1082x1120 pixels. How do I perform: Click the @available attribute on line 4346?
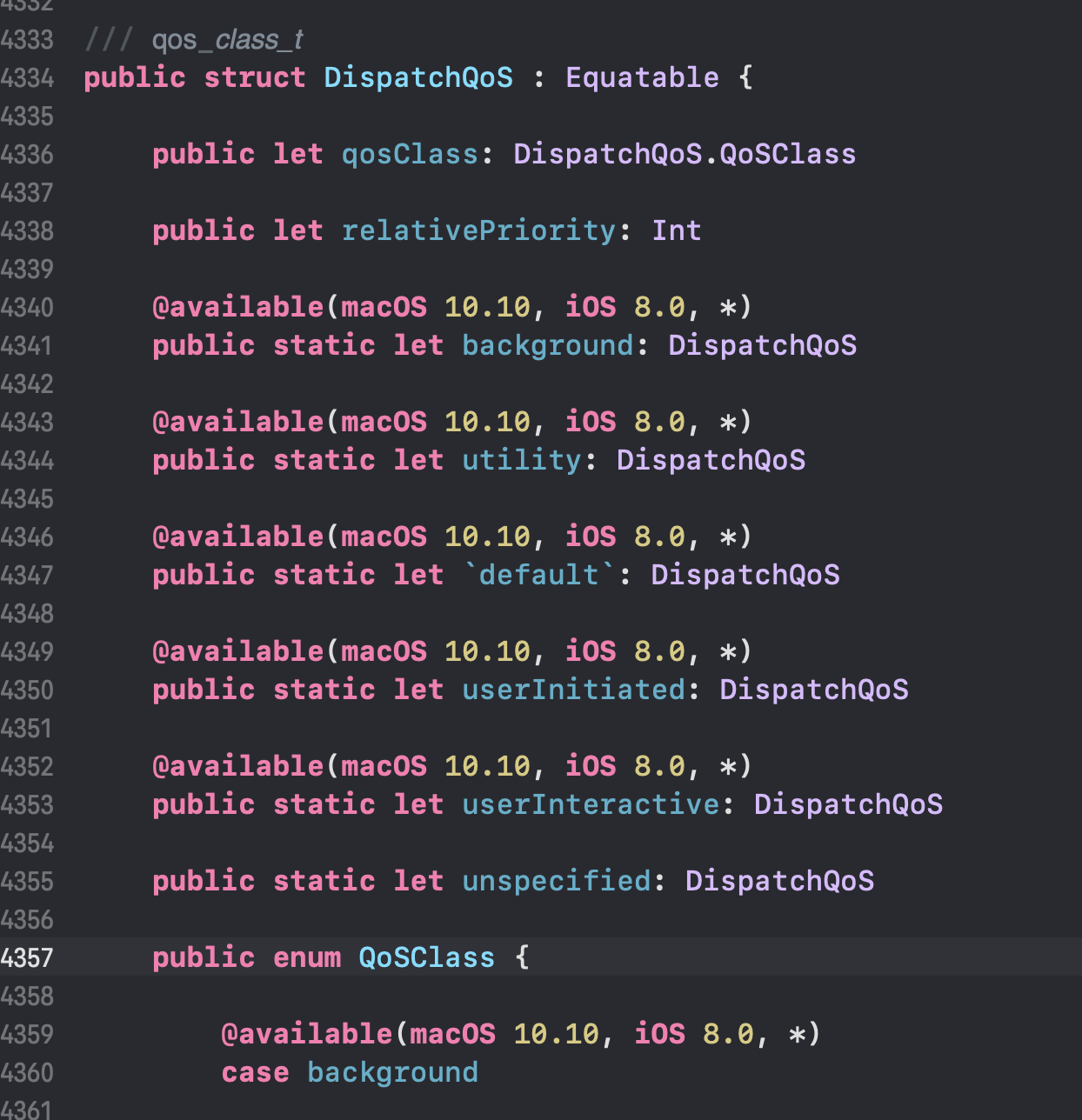[x=237, y=537]
